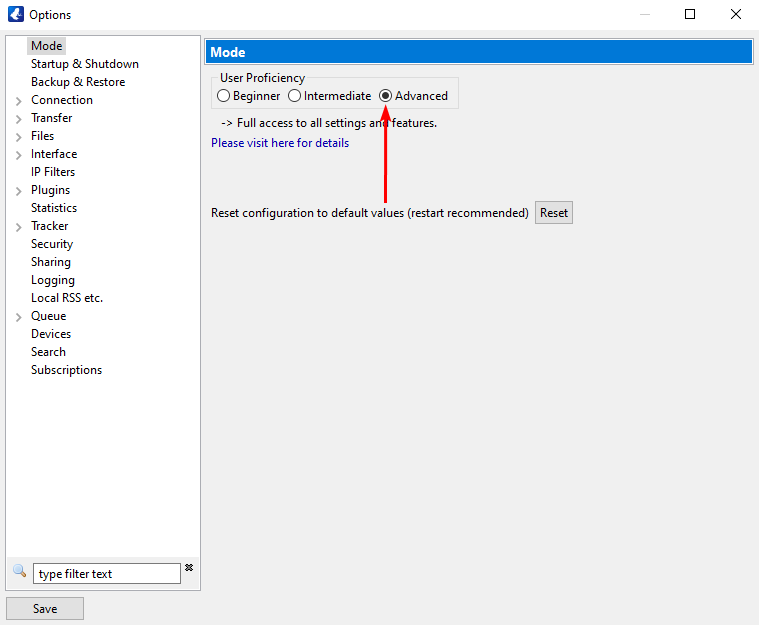The width and height of the screenshot is (759, 625).
Task: Expand the Transfer section arrow
Action: 19,119
